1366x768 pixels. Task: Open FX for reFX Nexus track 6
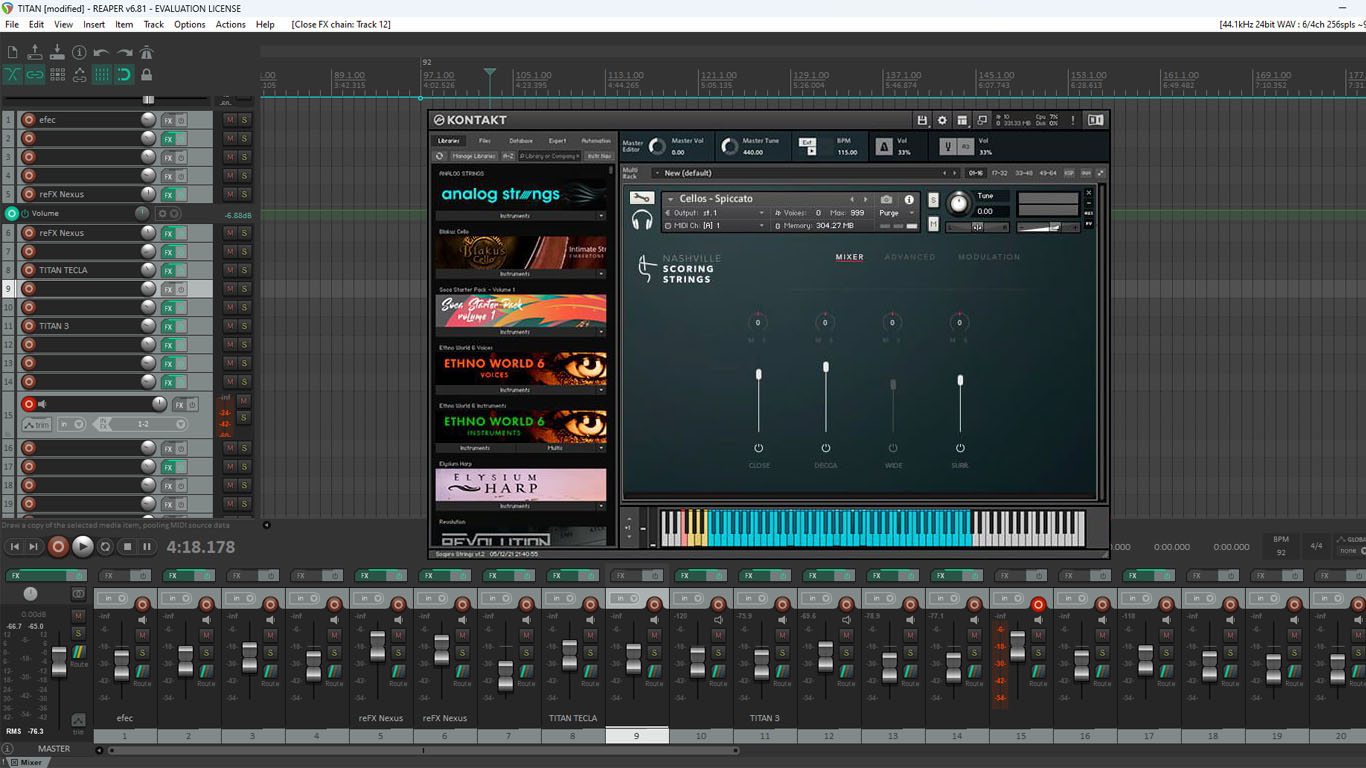[x=168, y=233]
